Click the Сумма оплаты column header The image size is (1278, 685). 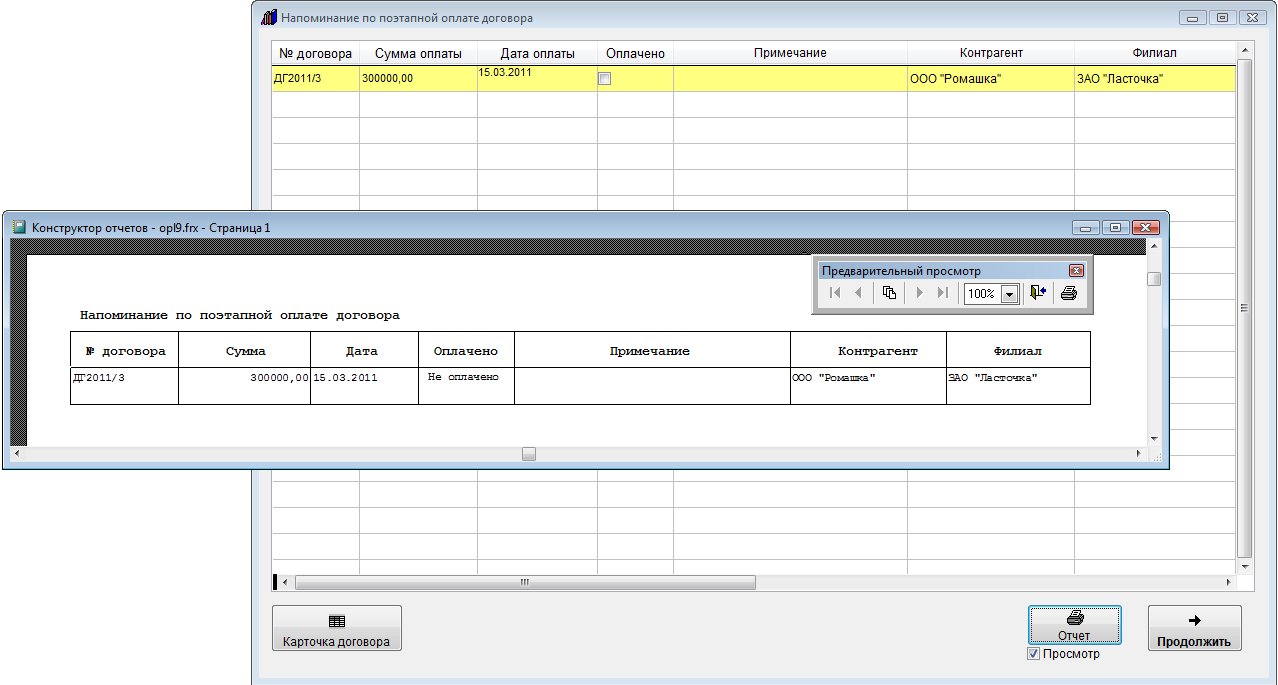click(418, 53)
